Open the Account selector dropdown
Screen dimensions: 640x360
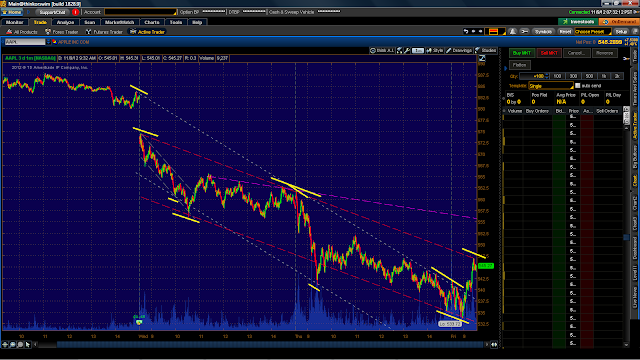[x=140, y=12]
